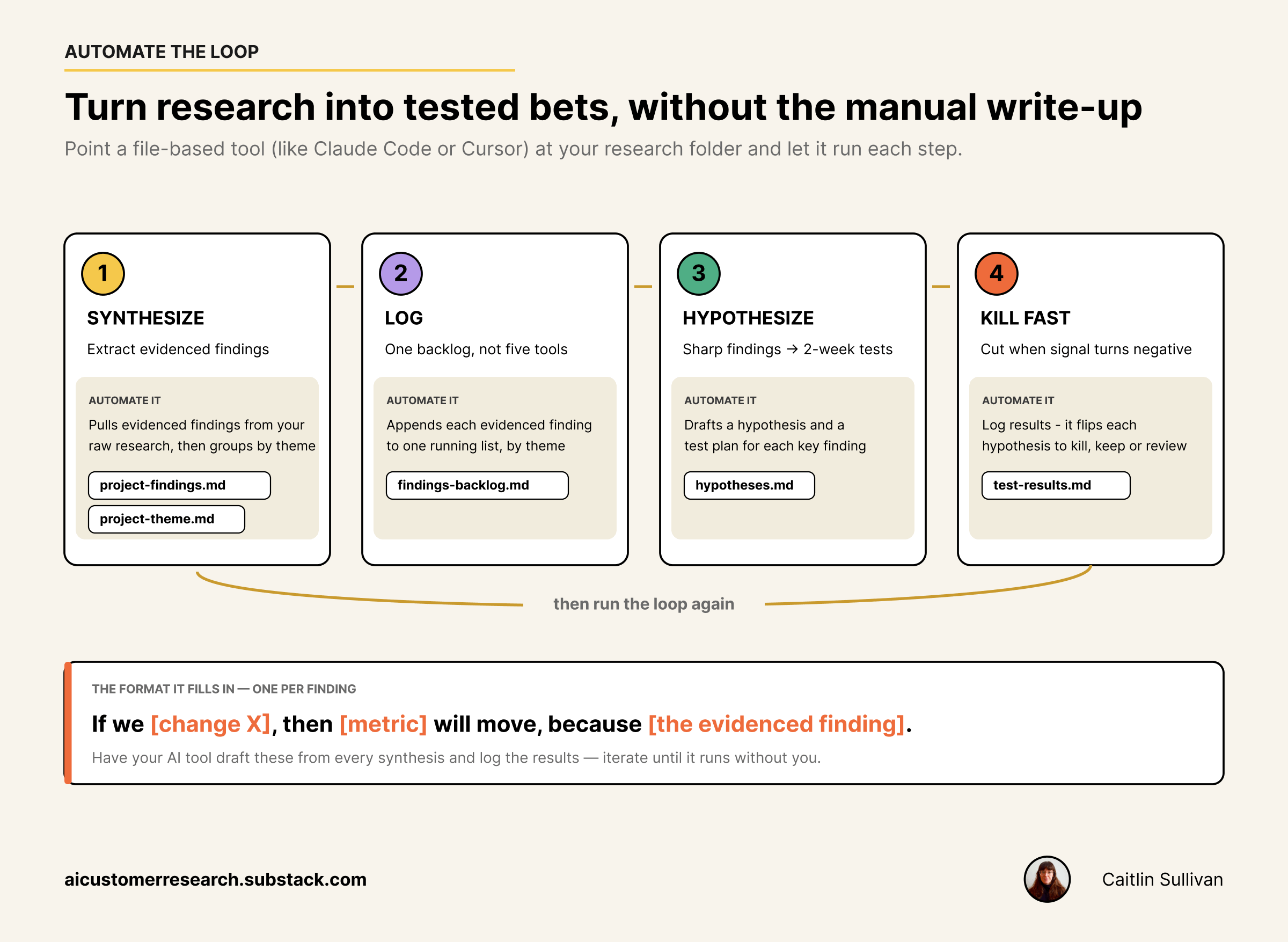
Task: Click Caitlin Sullivan's profile photo
Action: pos(1047,879)
